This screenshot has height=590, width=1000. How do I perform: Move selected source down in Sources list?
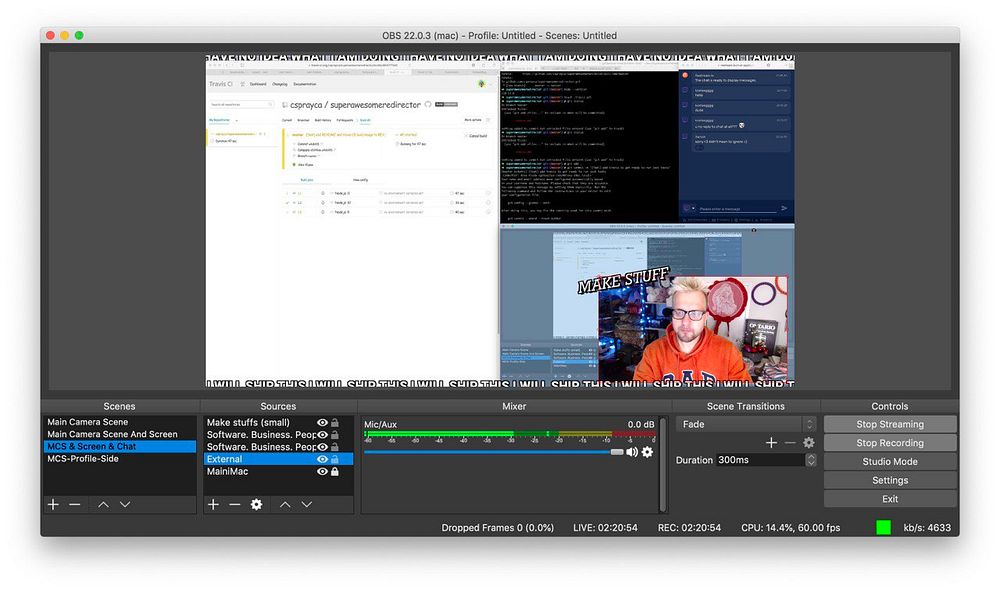(x=307, y=505)
